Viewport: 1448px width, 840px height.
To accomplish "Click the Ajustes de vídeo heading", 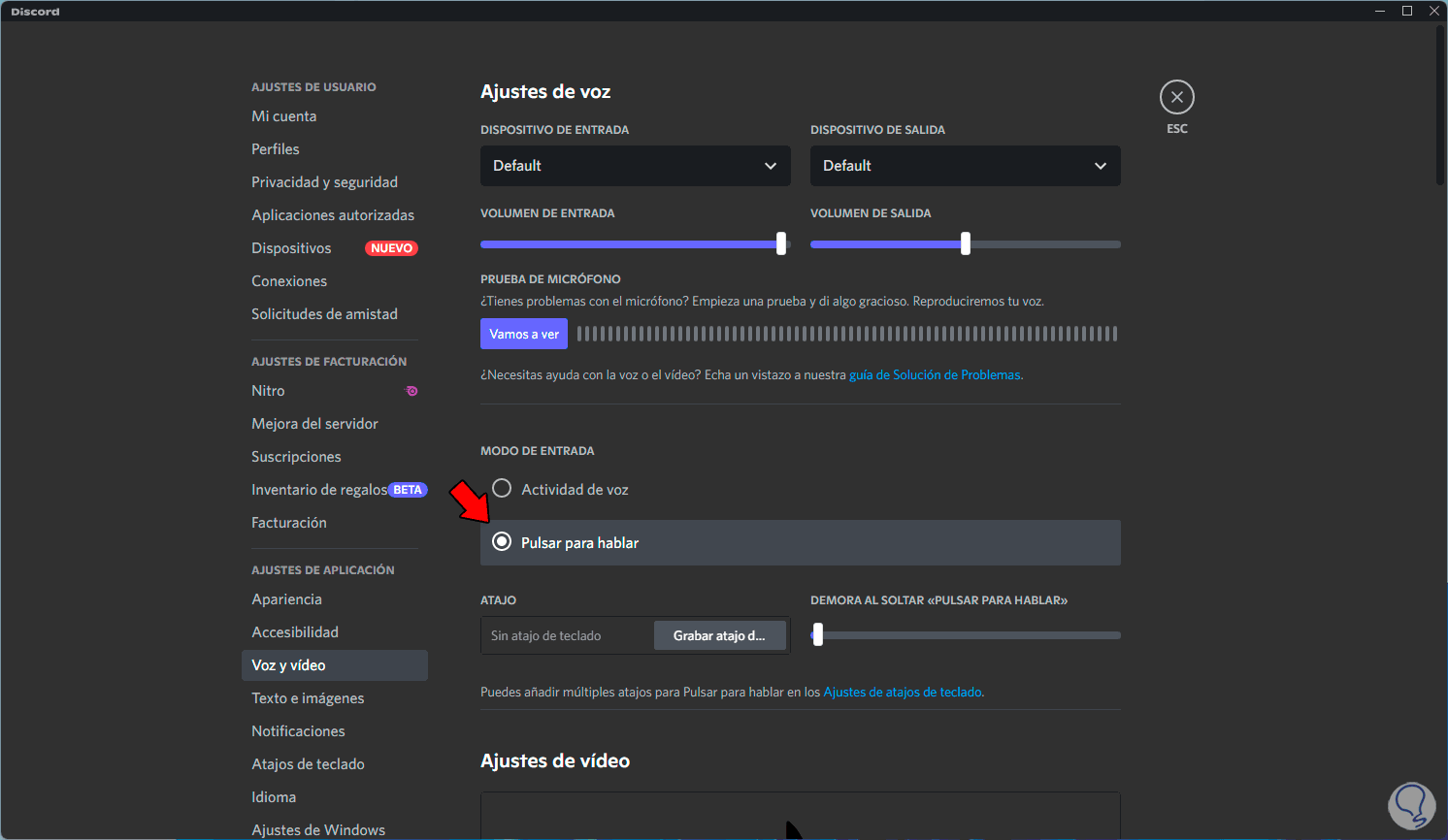I will coord(555,761).
